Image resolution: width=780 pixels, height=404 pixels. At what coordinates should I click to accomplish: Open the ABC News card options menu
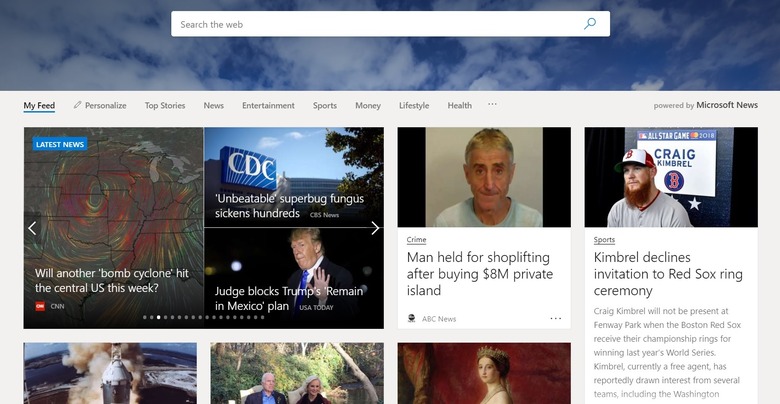coord(556,318)
